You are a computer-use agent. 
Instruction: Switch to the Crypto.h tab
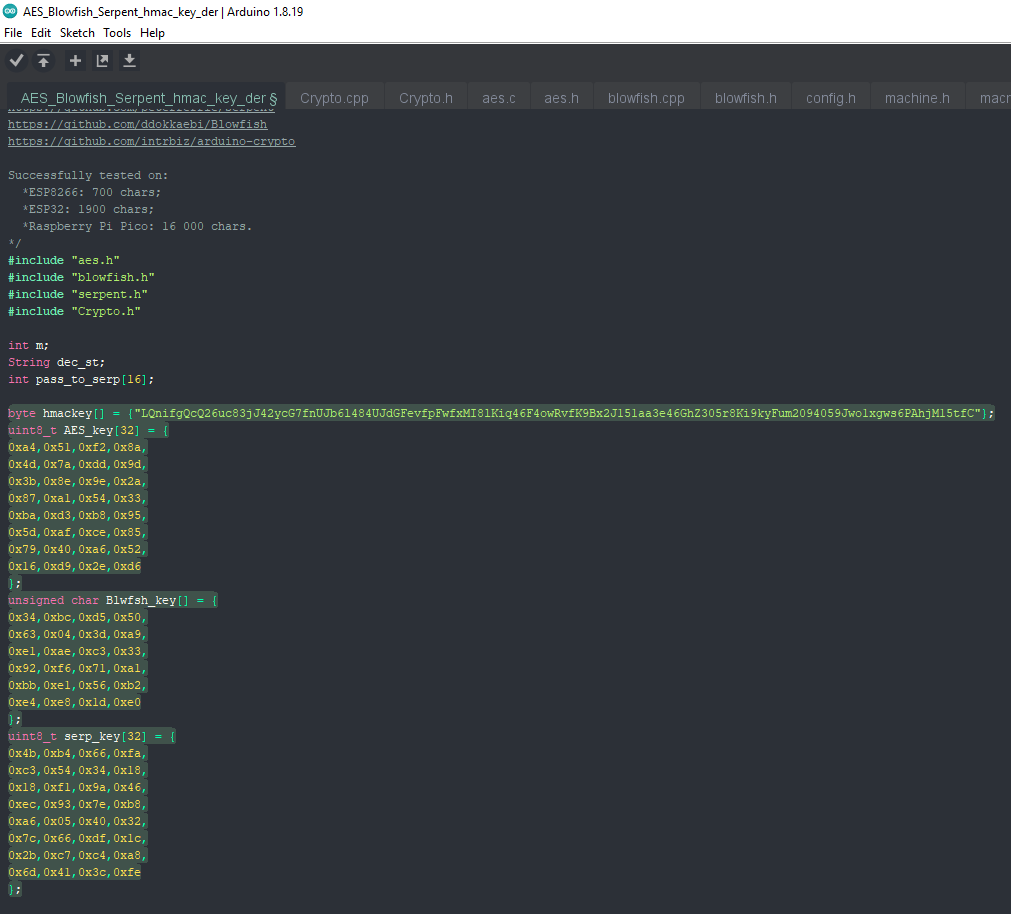pyautogui.click(x=426, y=98)
